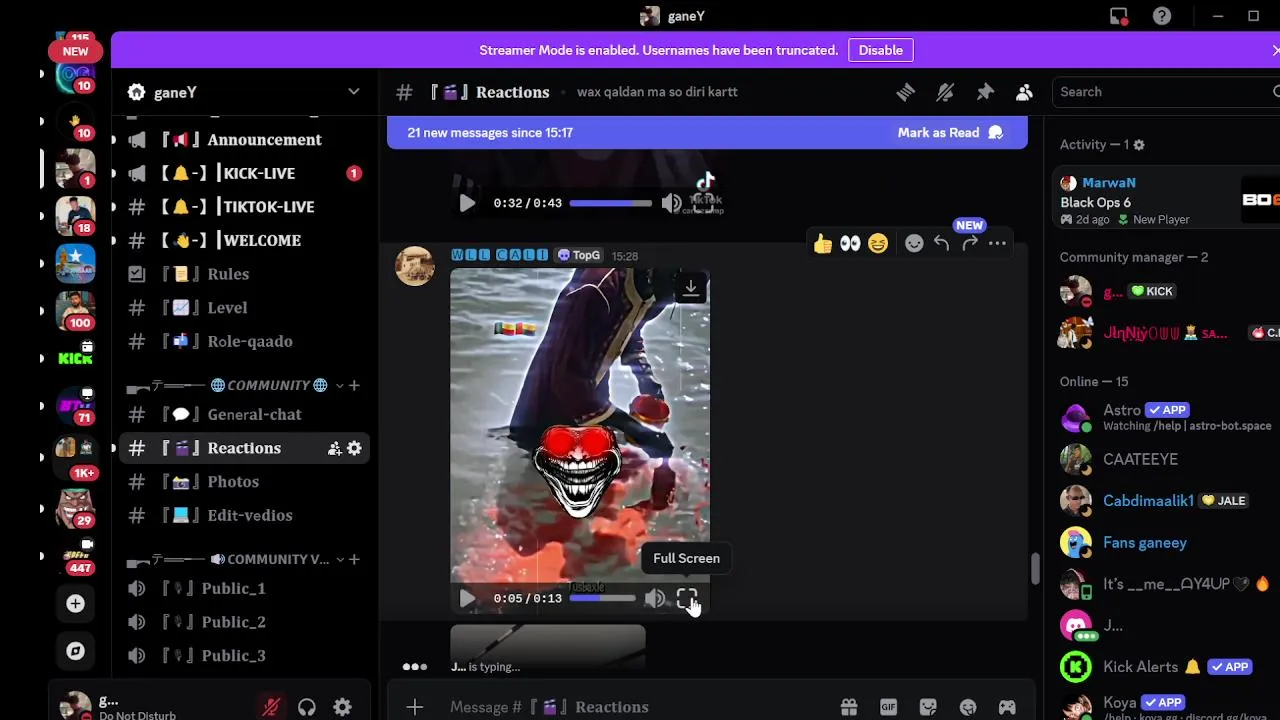
Task: Open the apps launcher controller icon
Action: [x=1007, y=707]
